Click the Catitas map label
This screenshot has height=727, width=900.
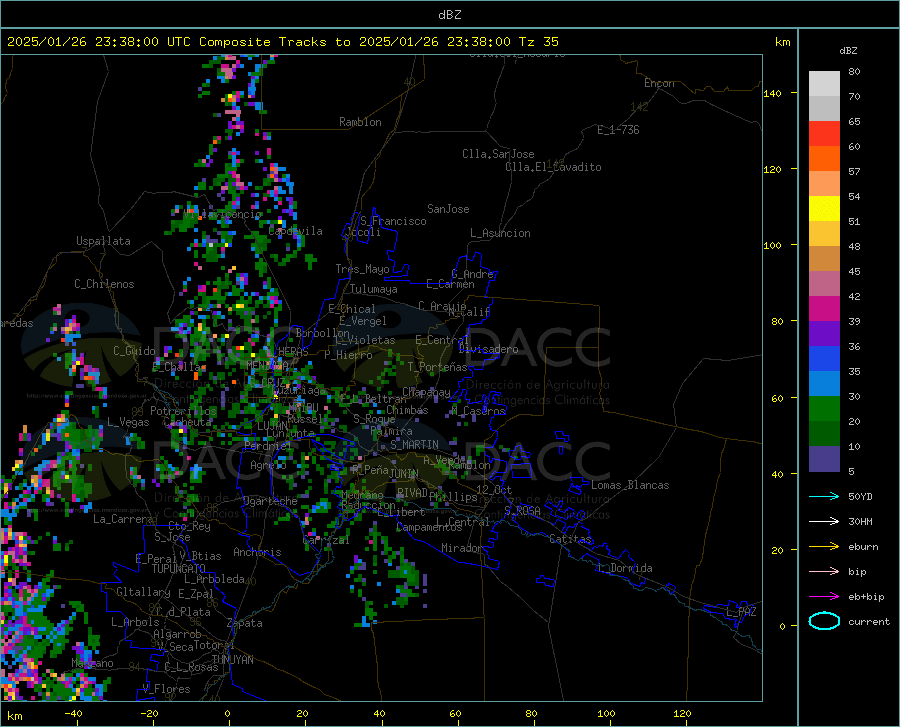pos(570,539)
